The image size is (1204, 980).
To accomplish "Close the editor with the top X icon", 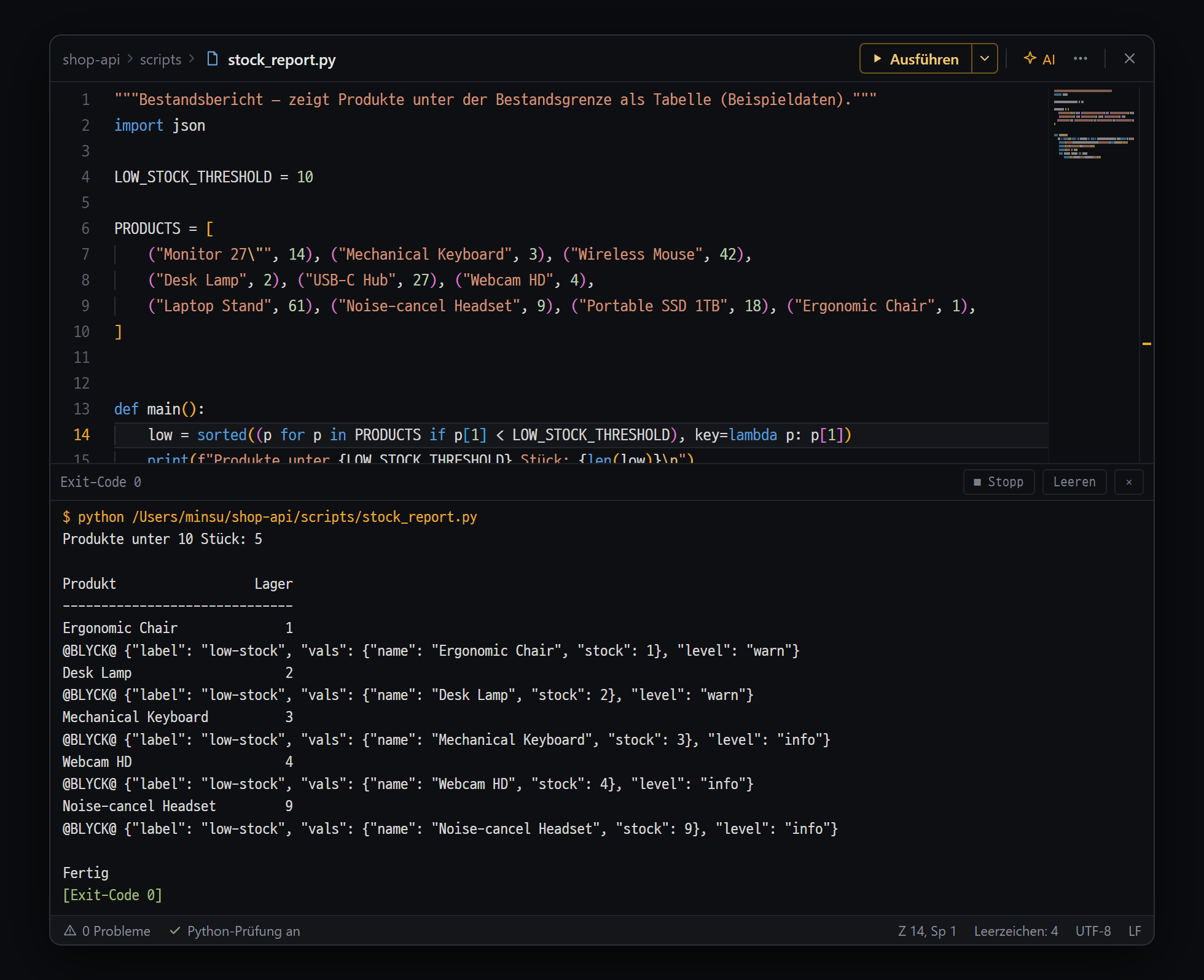I will click(x=1129, y=59).
